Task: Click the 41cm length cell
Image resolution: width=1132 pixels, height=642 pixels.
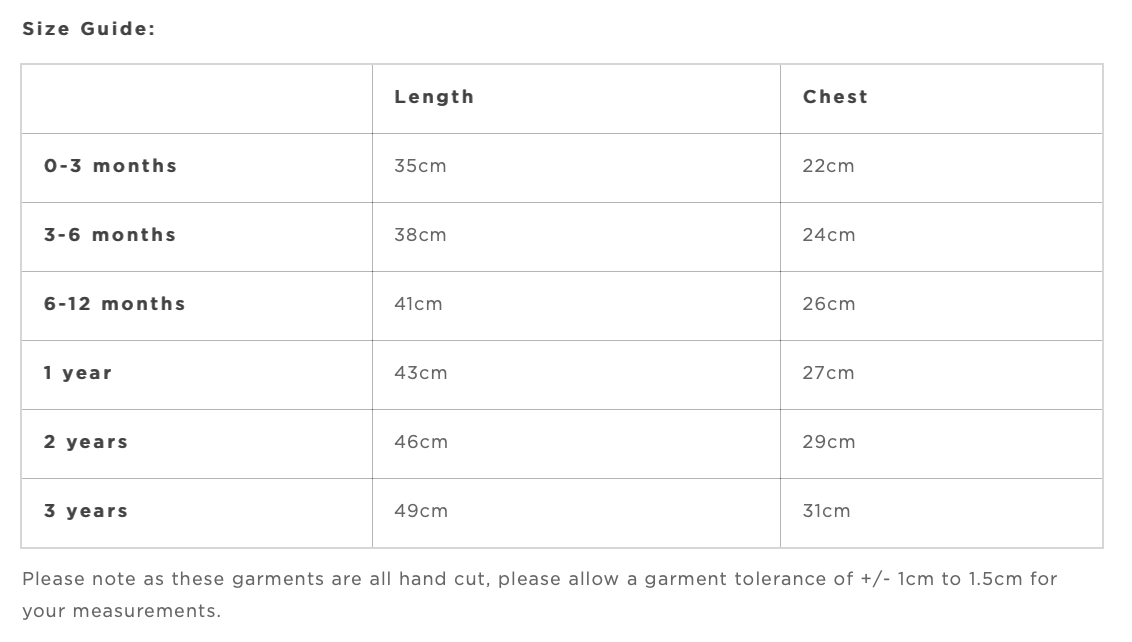Action: (418, 304)
